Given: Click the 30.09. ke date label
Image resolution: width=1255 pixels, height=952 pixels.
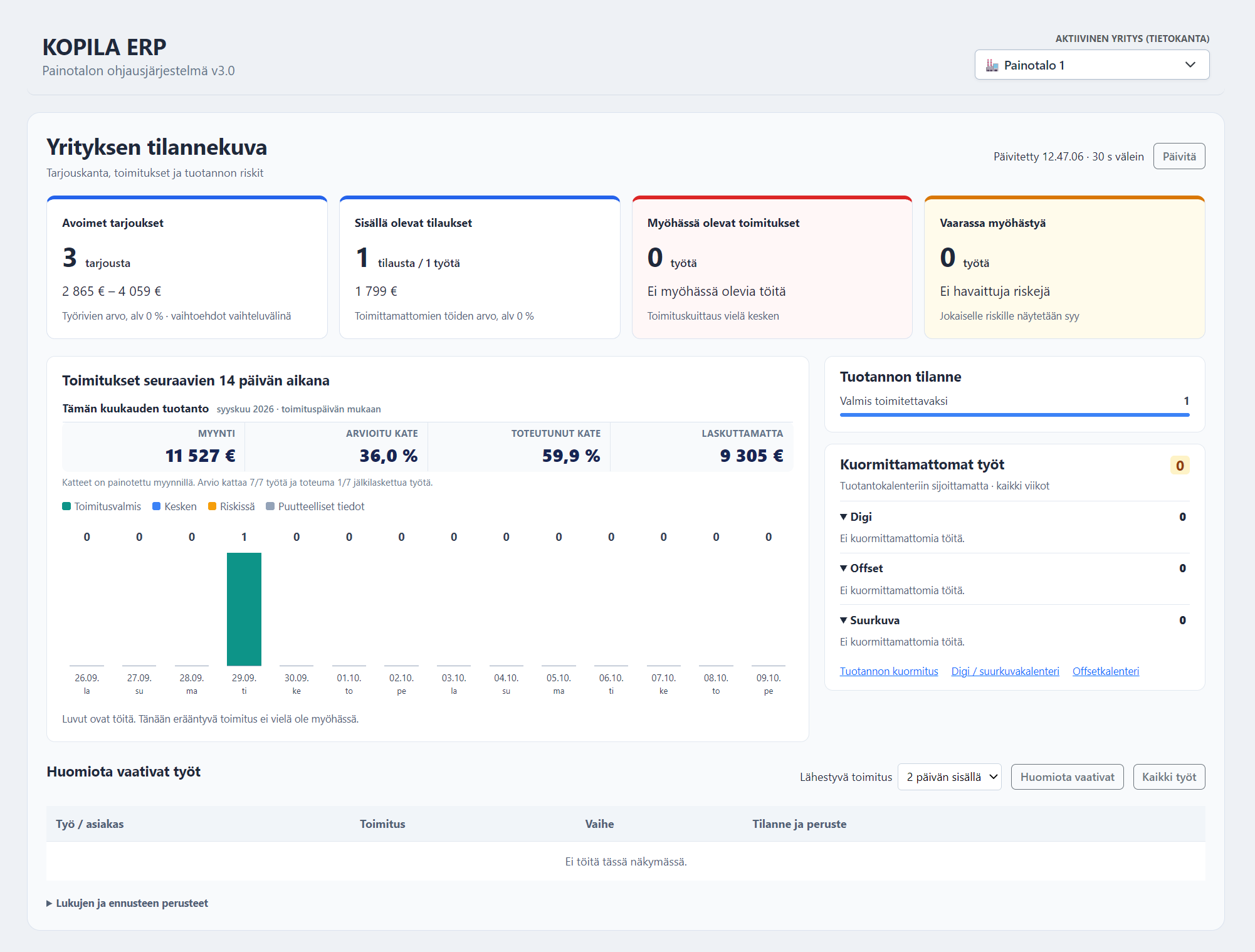Looking at the screenshot, I should pyautogui.click(x=297, y=684).
